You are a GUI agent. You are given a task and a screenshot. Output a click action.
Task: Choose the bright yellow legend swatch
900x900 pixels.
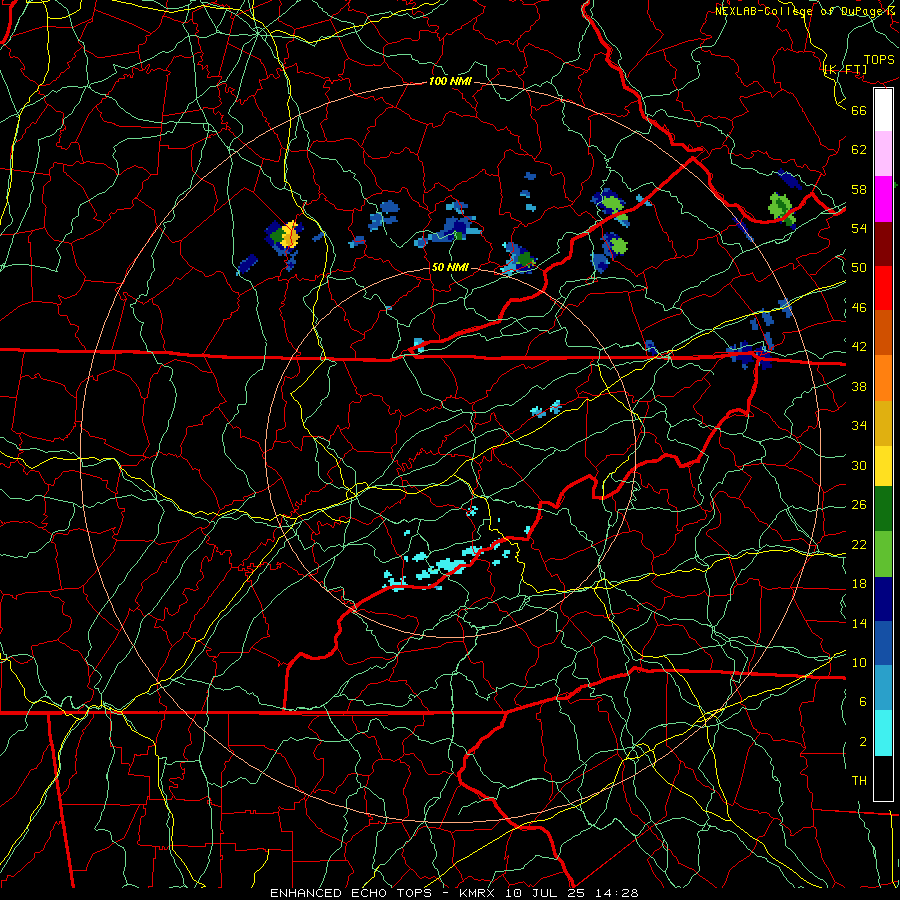pos(883,465)
